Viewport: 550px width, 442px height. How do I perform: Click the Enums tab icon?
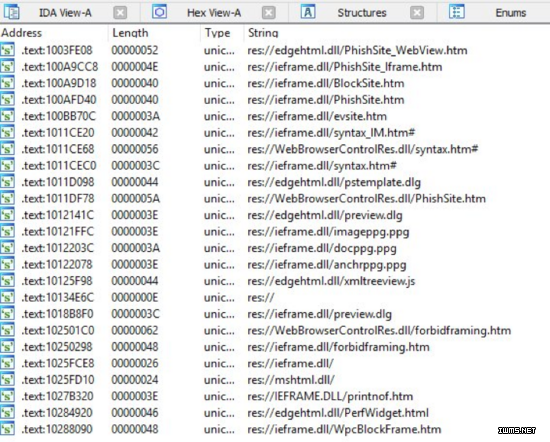click(x=457, y=12)
